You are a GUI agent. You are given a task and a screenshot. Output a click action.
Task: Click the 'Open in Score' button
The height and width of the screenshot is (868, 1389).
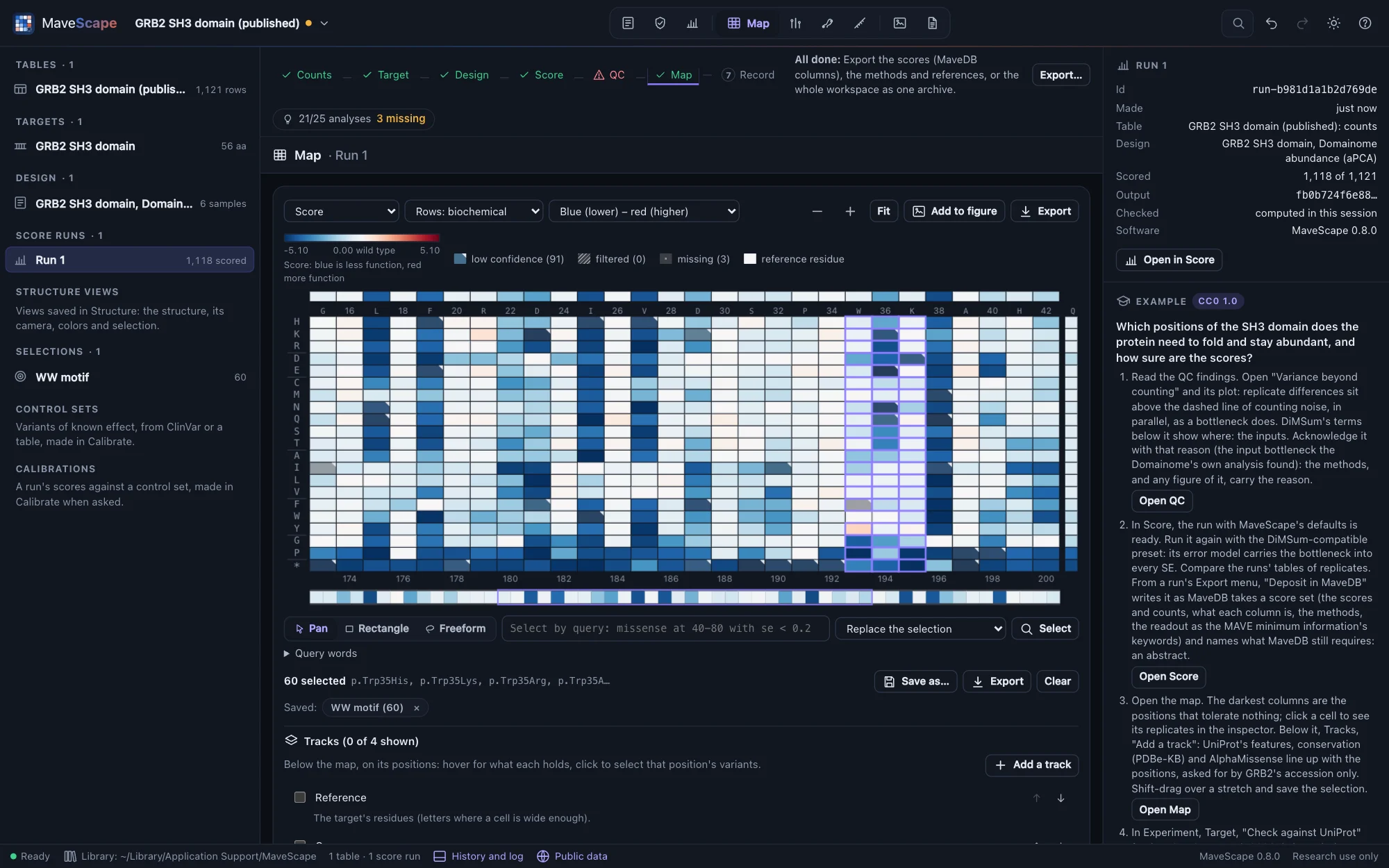(1170, 260)
